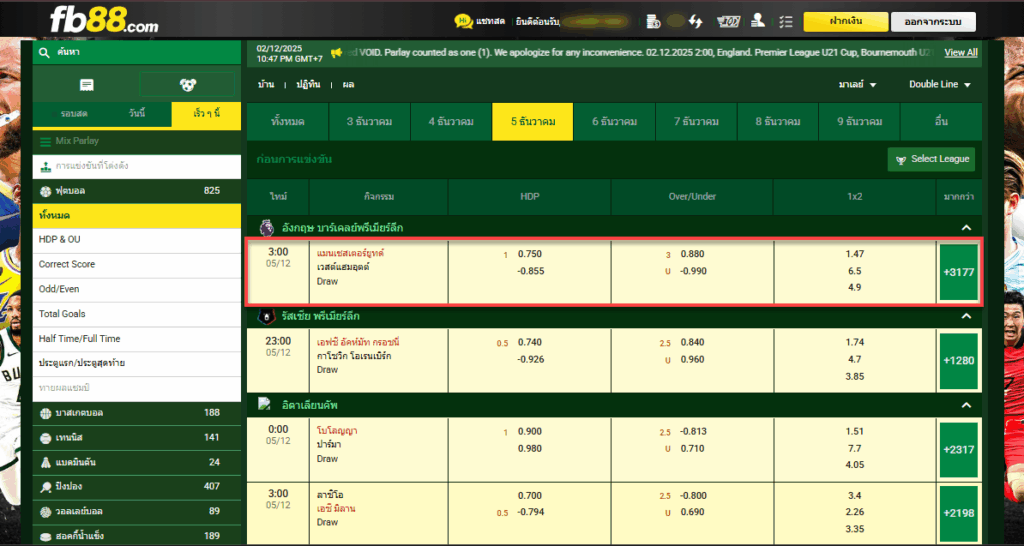Switch to the วันนี้ today tab
The width and height of the screenshot is (1024, 546).
point(137,114)
